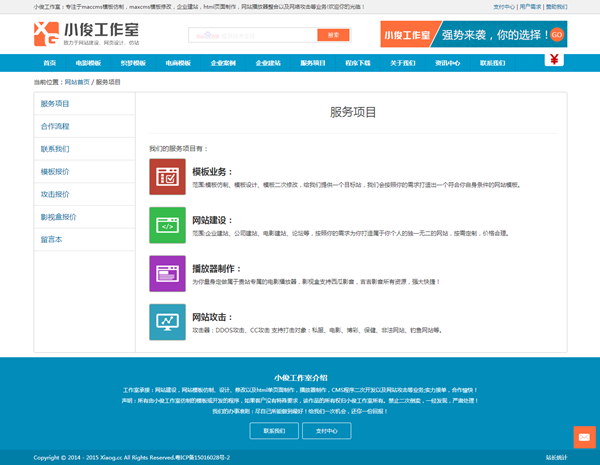Viewport: 600px width, 465px height.
Task: Open 织梦模板 in the navigation bar
Action: point(133,63)
